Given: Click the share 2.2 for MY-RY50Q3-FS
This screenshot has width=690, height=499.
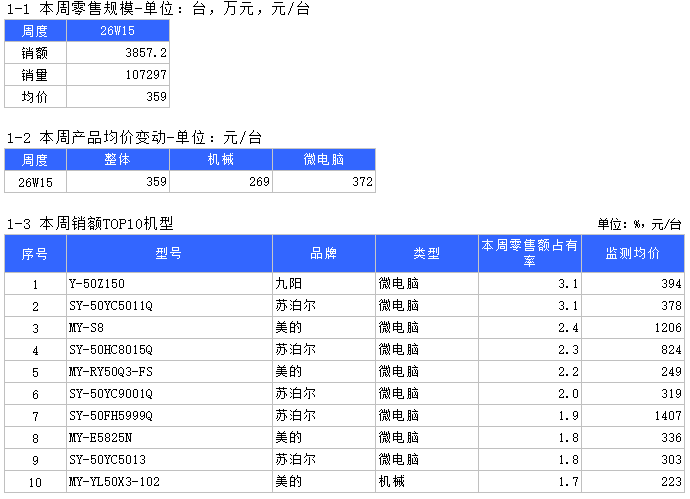Looking at the screenshot, I should point(530,371).
